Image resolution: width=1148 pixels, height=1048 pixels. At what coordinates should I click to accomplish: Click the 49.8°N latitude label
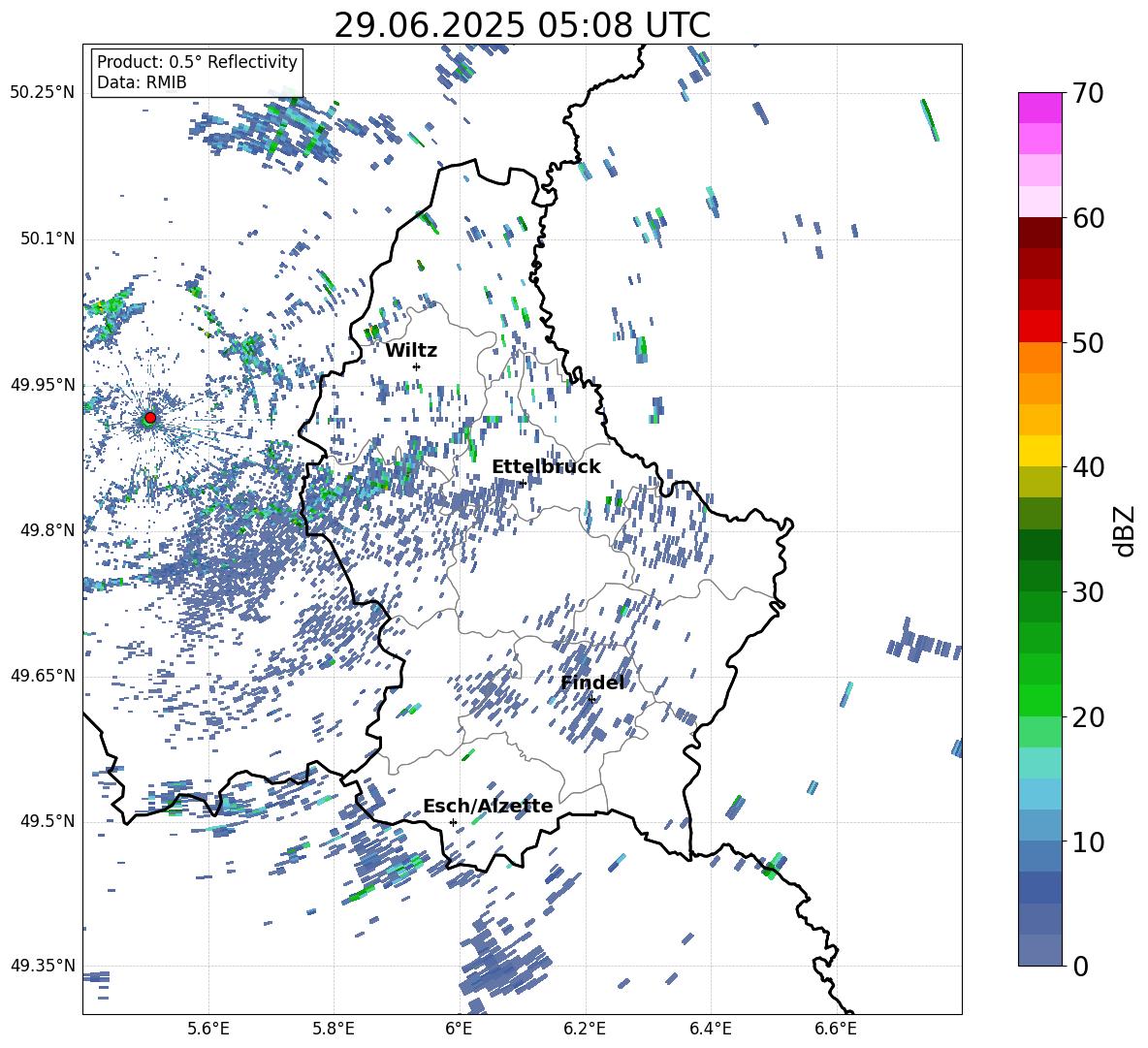(x=47, y=530)
